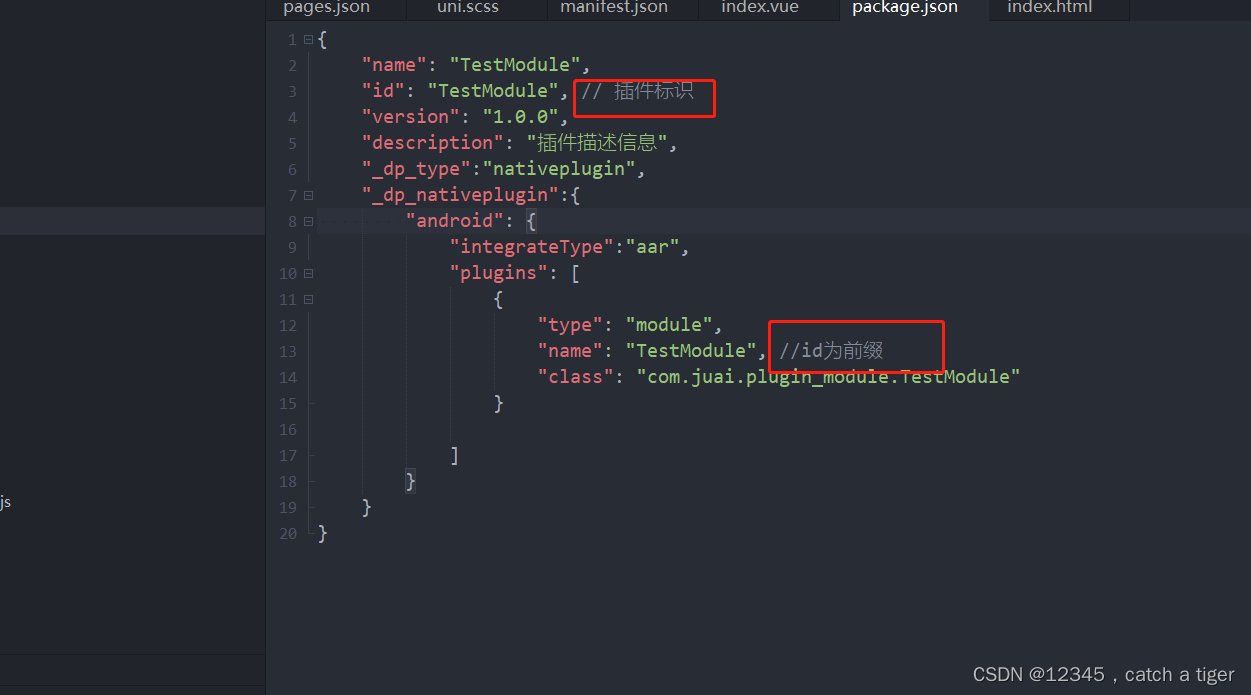The width and height of the screenshot is (1251, 695).
Task: Fold the plugin object on line 11
Action: coord(309,300)
